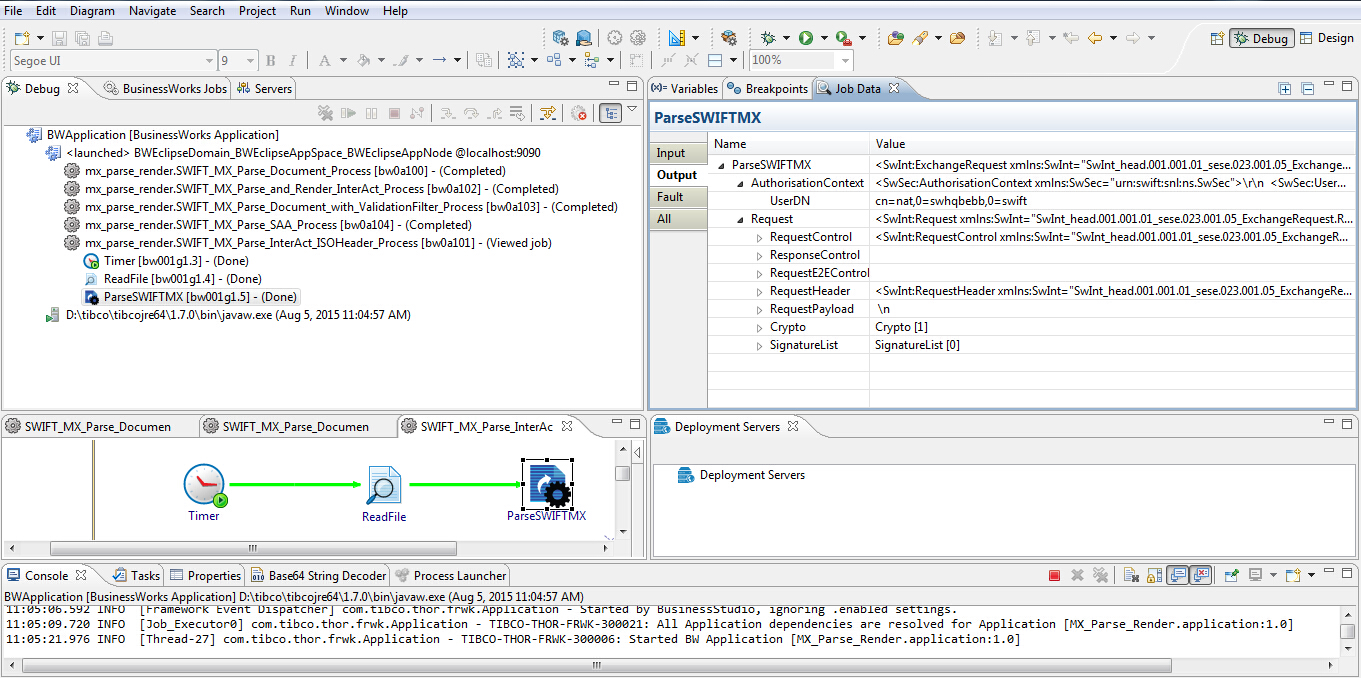This screenshot has width=1361, height=678.
Task: Click the Open Type icon in toolbar
Action: [x=896, y=38]
